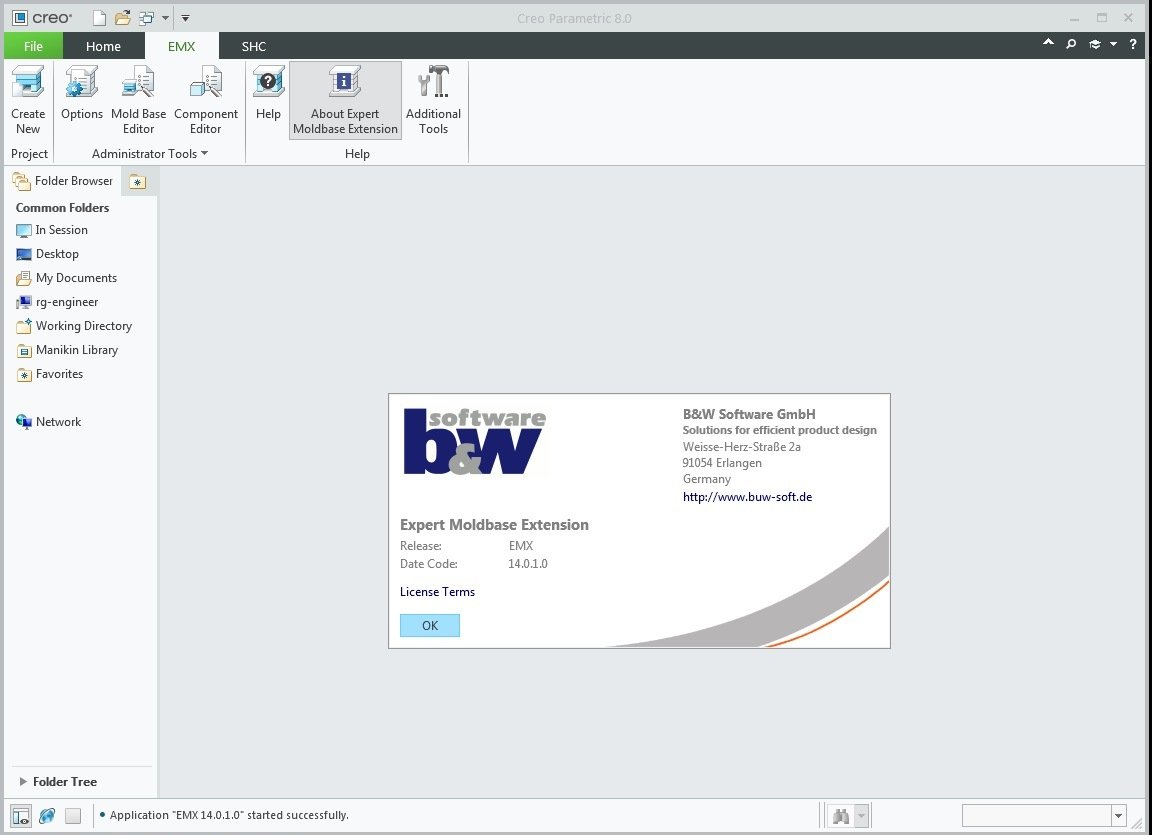Click About Expert Moldbase Extension

point(345,100)
